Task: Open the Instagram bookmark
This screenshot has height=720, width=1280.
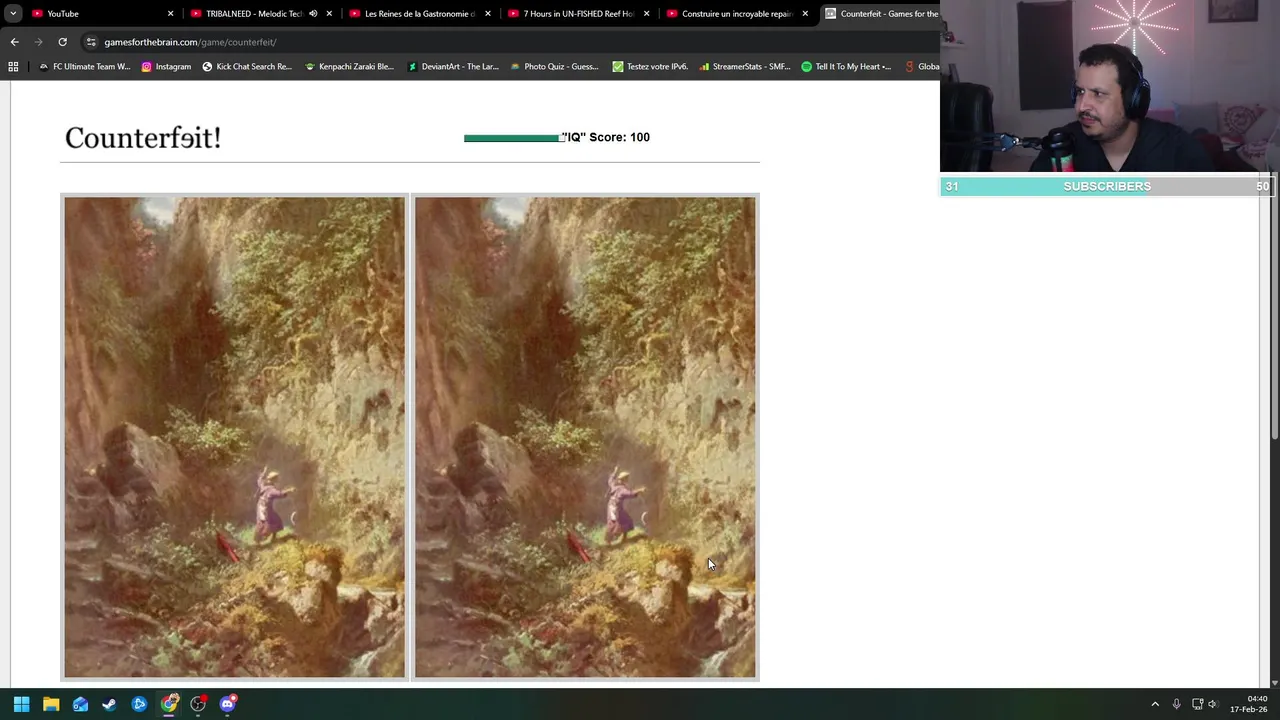Action: pyautogui.click(x=166, y=67)
